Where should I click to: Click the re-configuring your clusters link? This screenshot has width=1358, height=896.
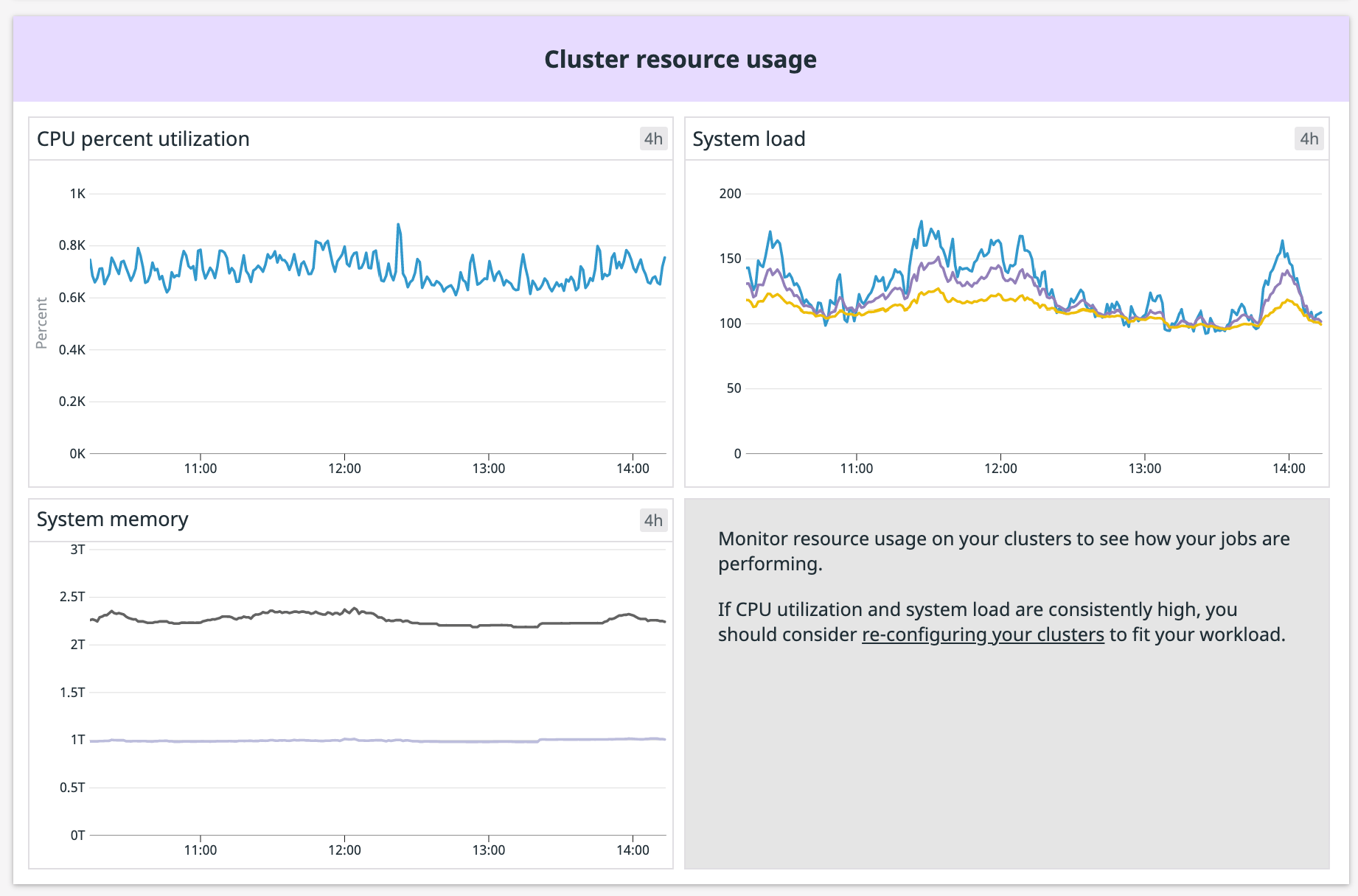(982, 634)
